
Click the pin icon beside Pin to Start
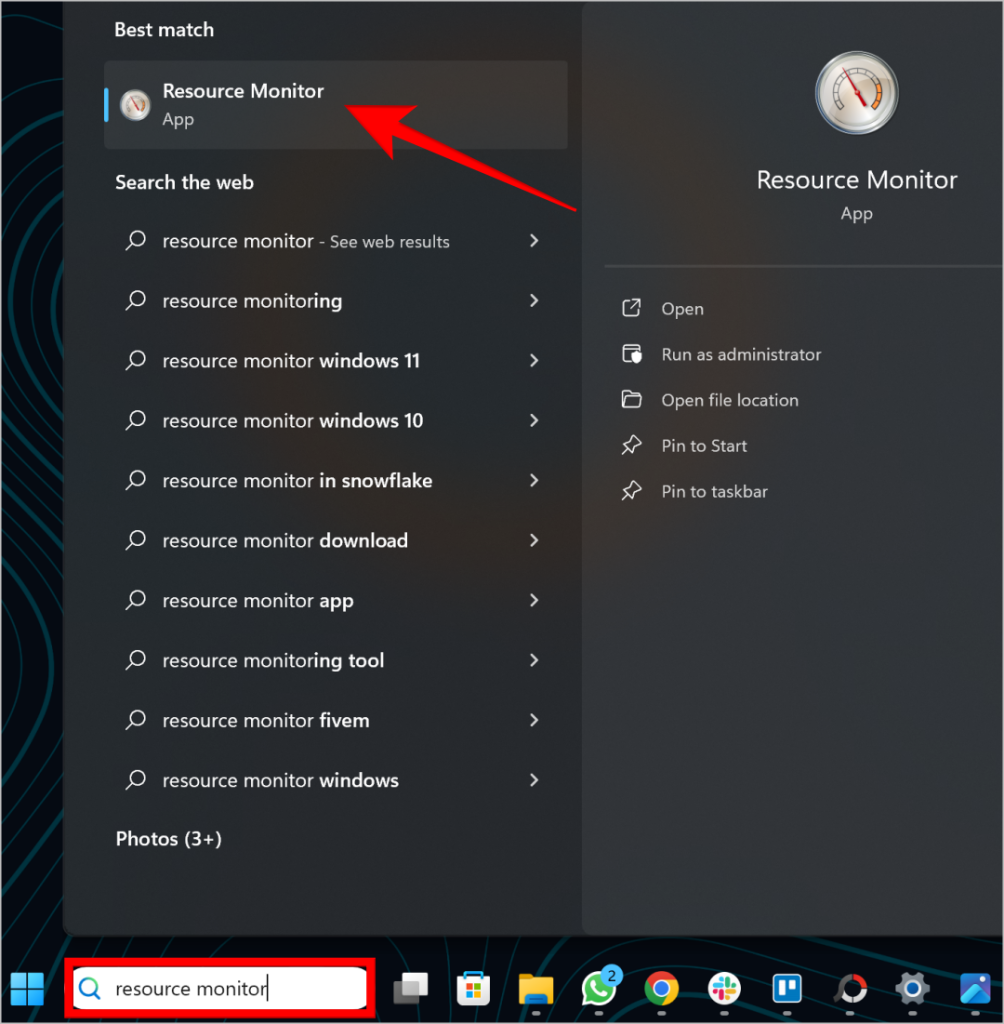point(631,445)
